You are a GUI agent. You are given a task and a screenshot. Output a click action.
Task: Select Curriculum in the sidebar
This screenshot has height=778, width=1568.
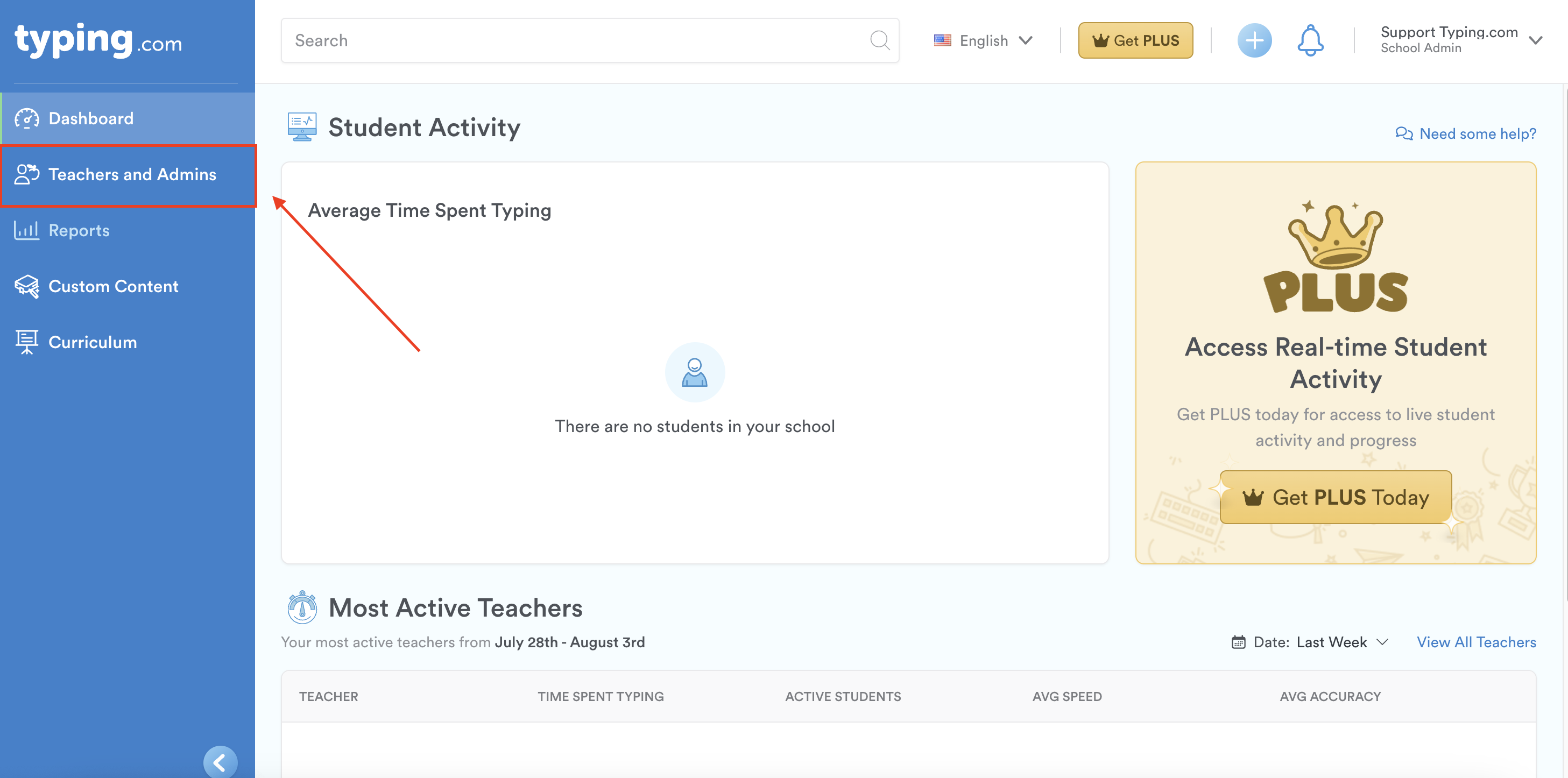pyautogui.click(x=93, y=343)
